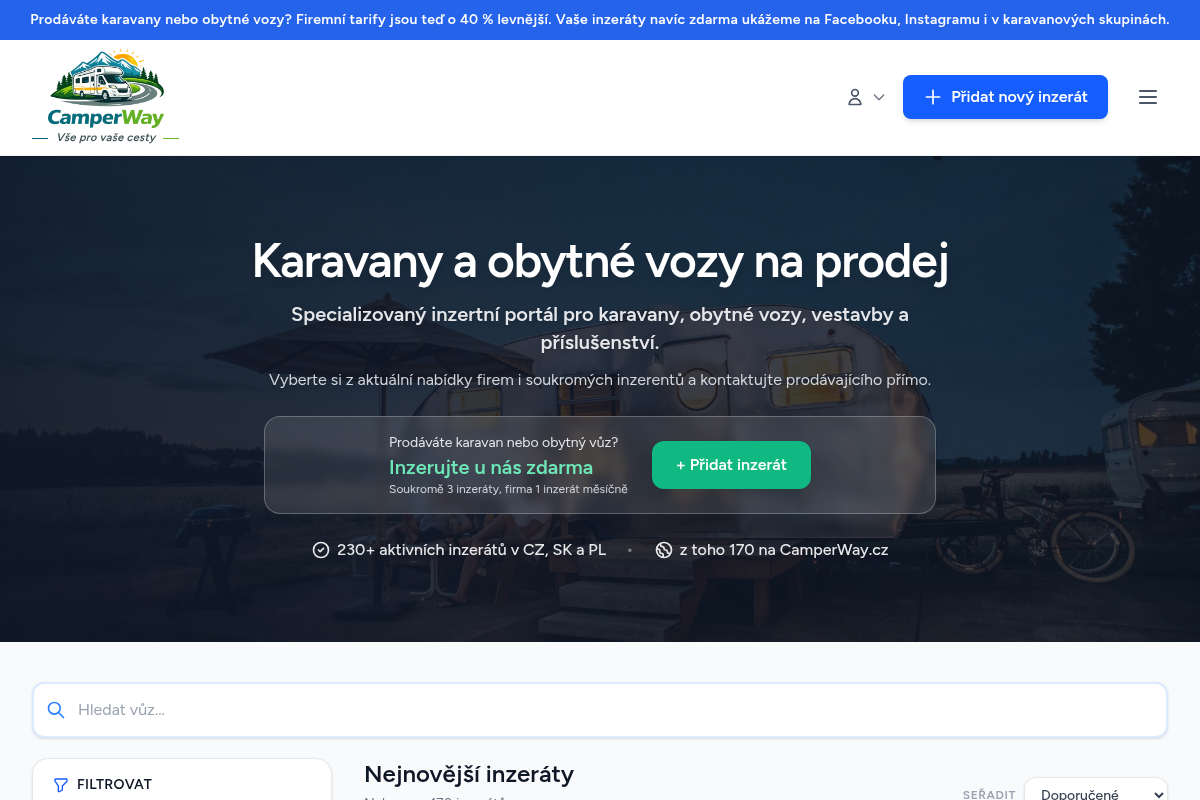Image resolution: width=1200 pixels, height=800 pixels.
Task: Click the FILTROVAT filter funnel icon
Action: 61,785
